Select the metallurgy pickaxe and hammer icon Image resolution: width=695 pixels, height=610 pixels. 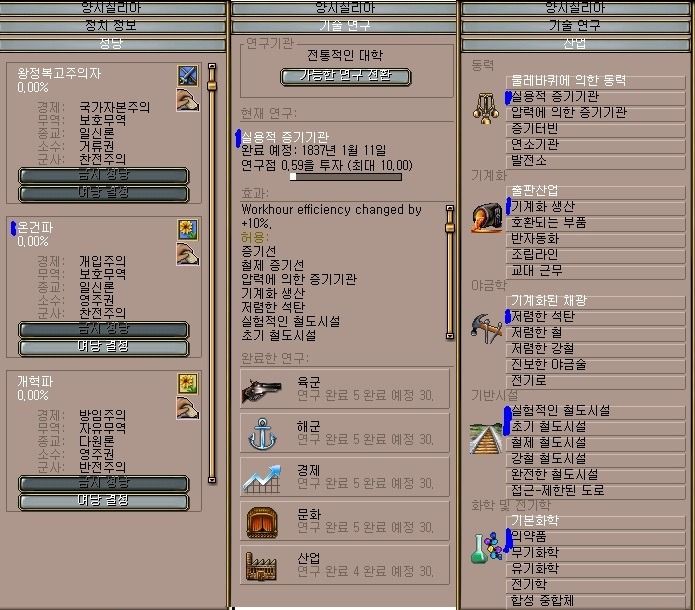(x=486, y=328)
